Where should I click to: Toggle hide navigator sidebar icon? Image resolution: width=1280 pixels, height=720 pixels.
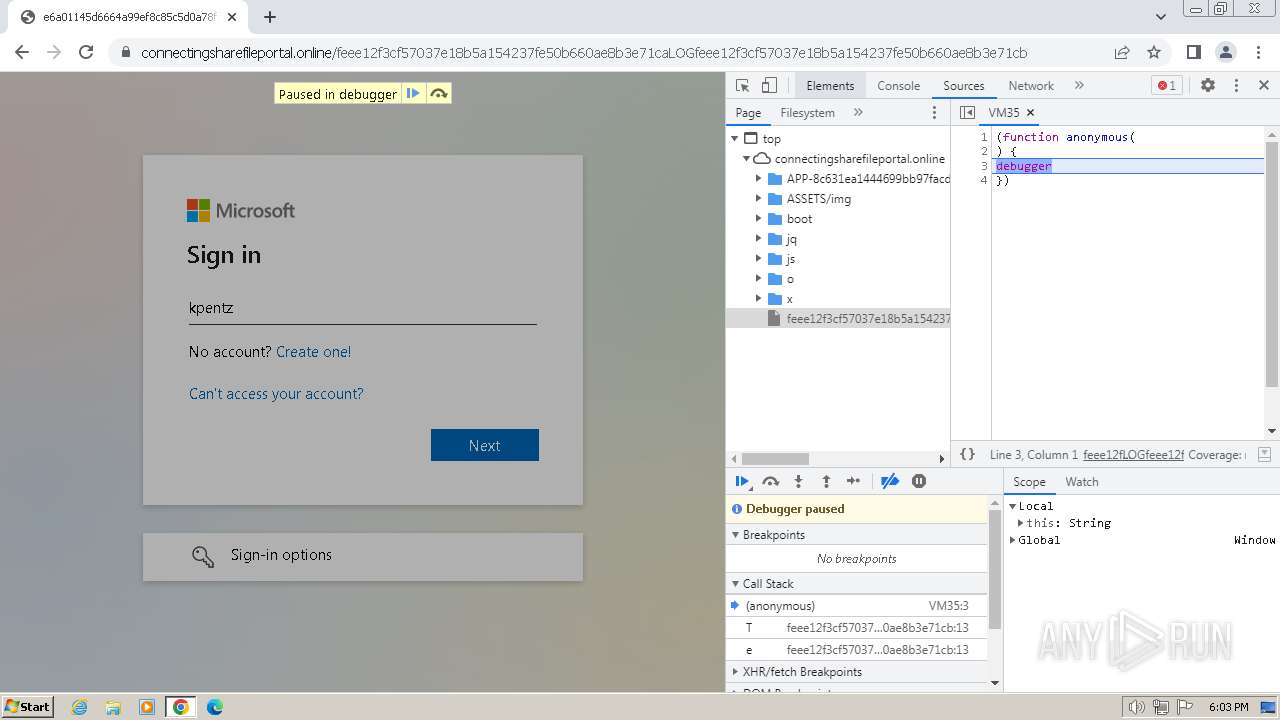point(967,113)
